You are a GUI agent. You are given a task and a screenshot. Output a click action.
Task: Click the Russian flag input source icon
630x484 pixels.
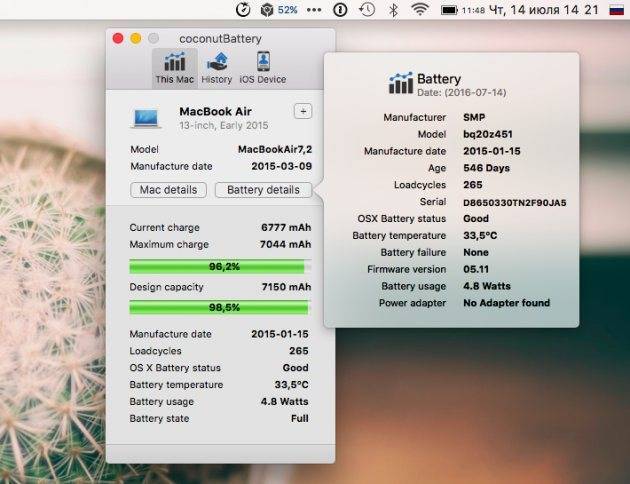click(x=616, y=10)
